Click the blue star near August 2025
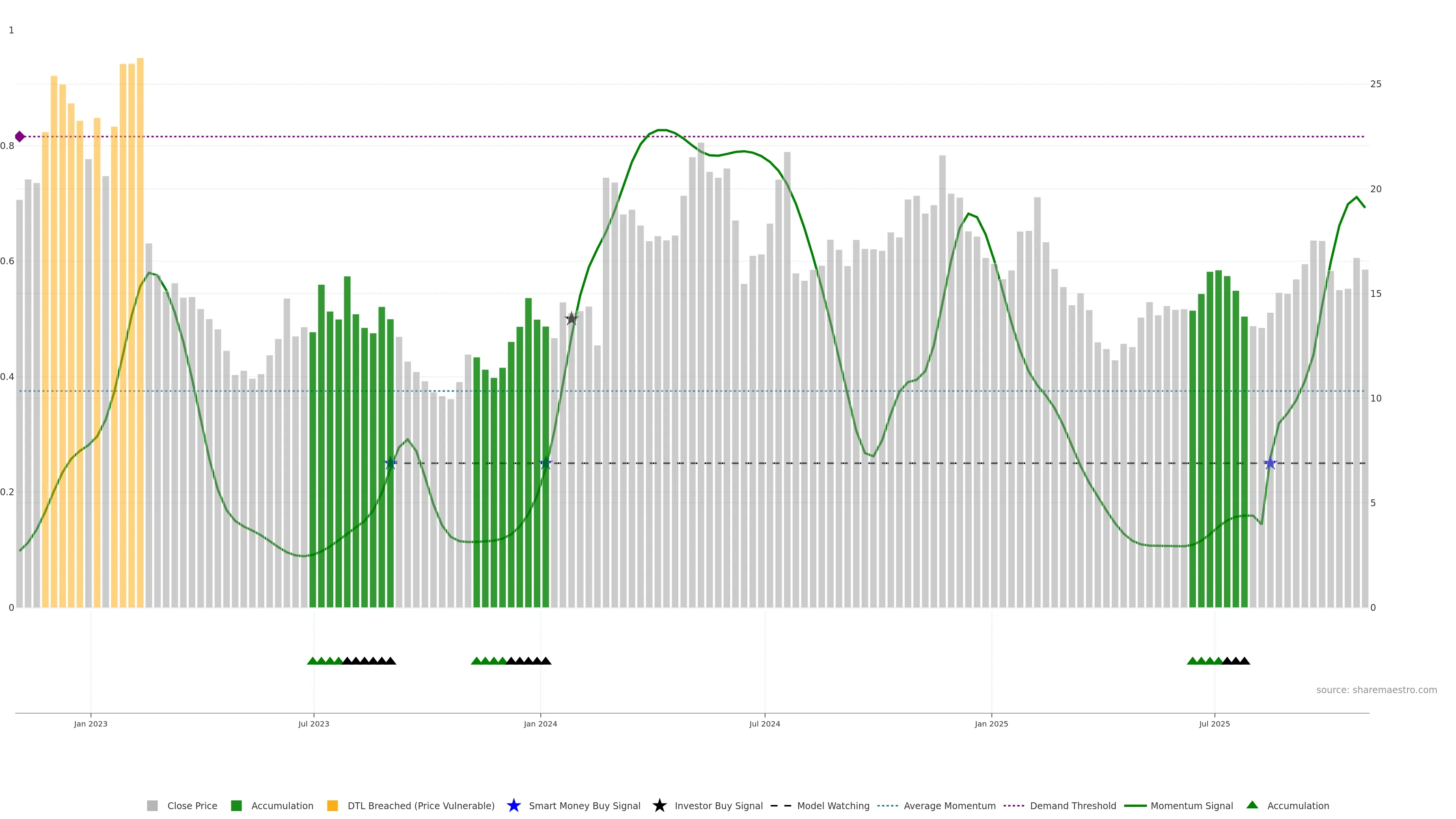Viewport: 1456px width, 819px height. click(x=1270, y=463)
